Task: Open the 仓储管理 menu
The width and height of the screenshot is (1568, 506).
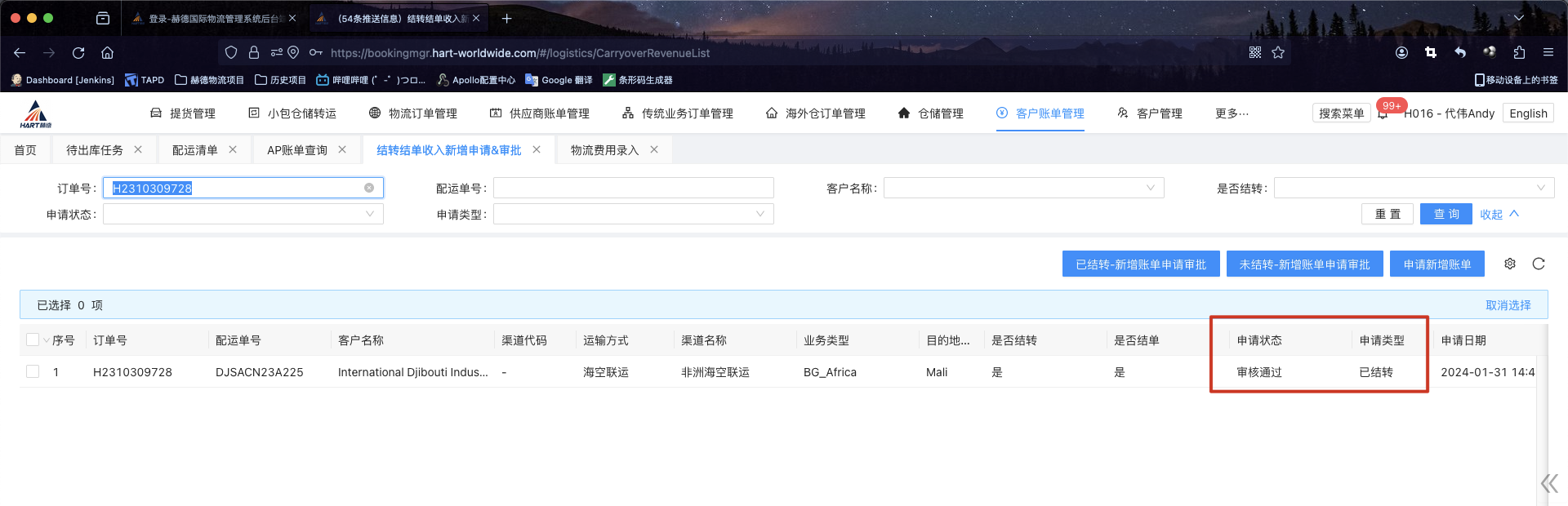Action: click(x=930, y=113)
